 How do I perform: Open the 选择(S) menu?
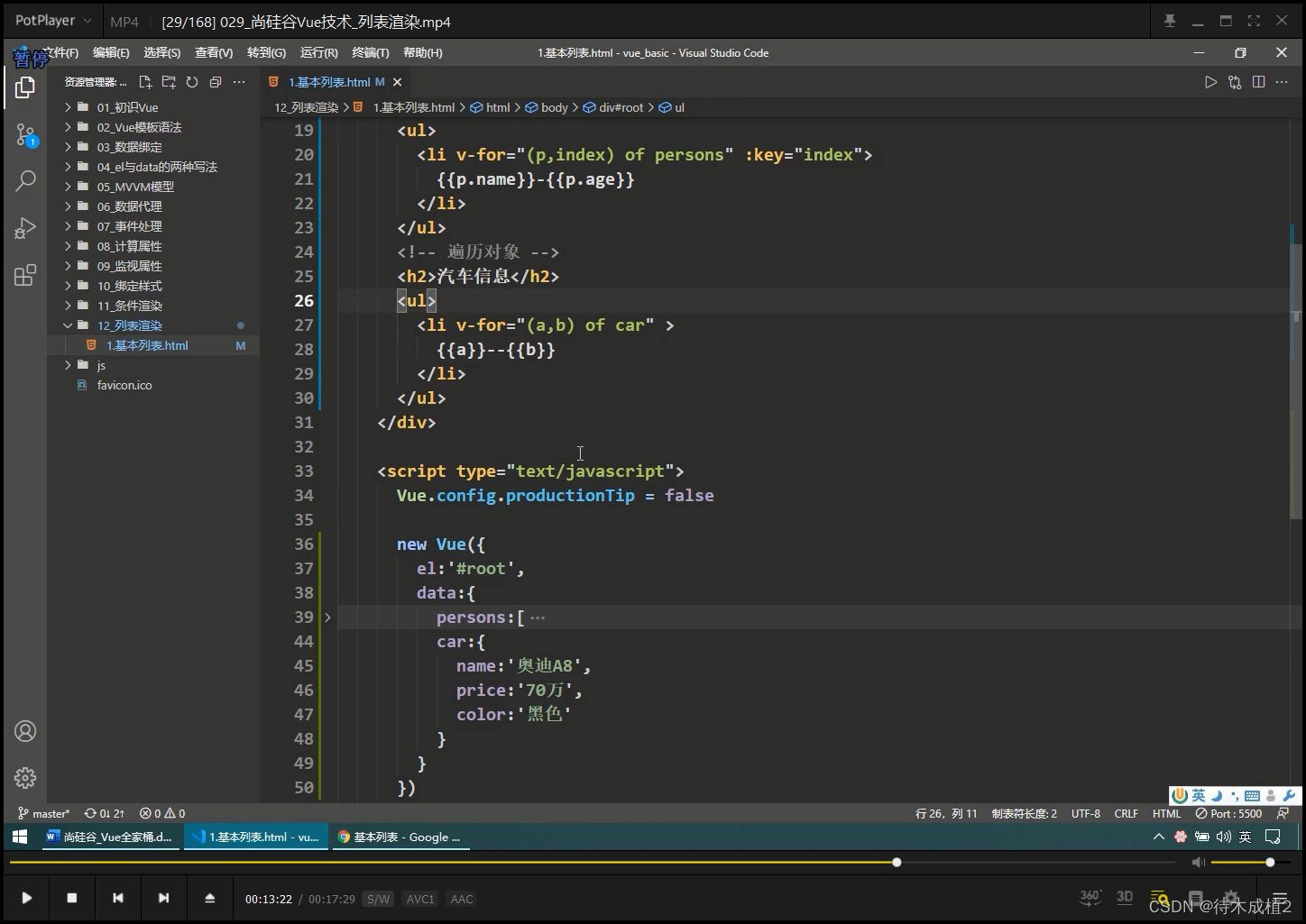point(162,53)
